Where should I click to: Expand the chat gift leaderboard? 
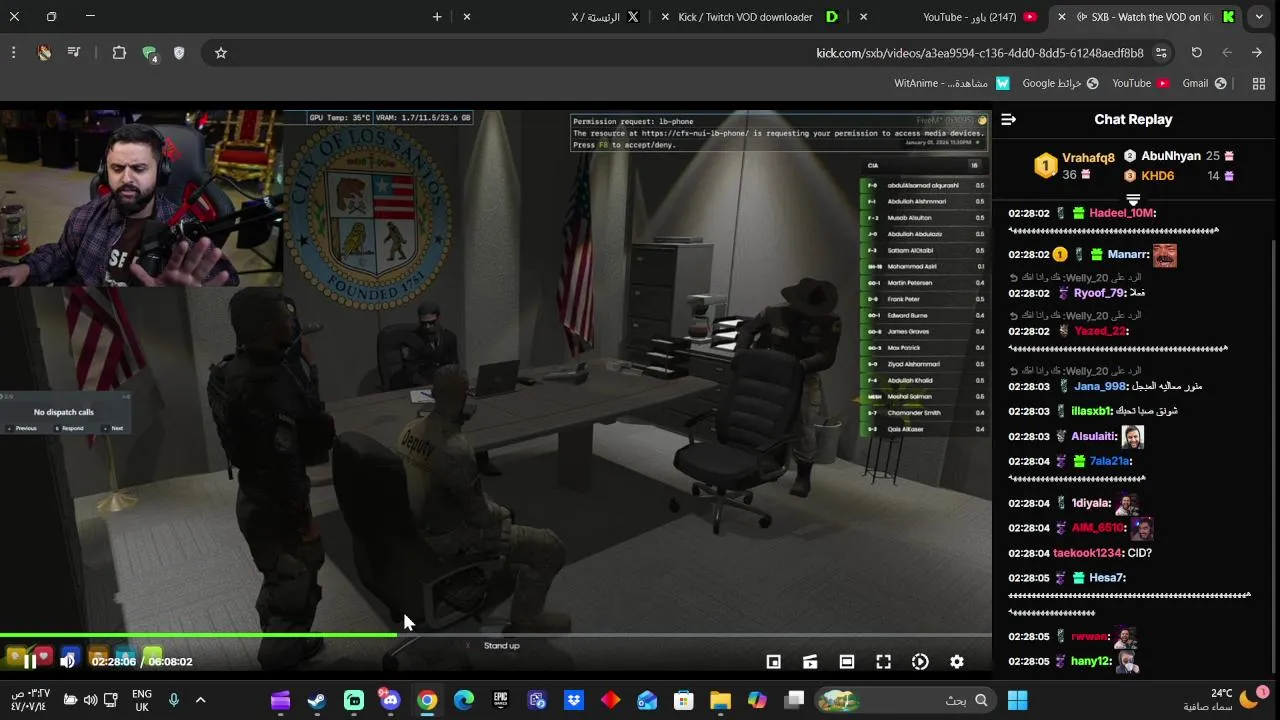(1133, 200)
